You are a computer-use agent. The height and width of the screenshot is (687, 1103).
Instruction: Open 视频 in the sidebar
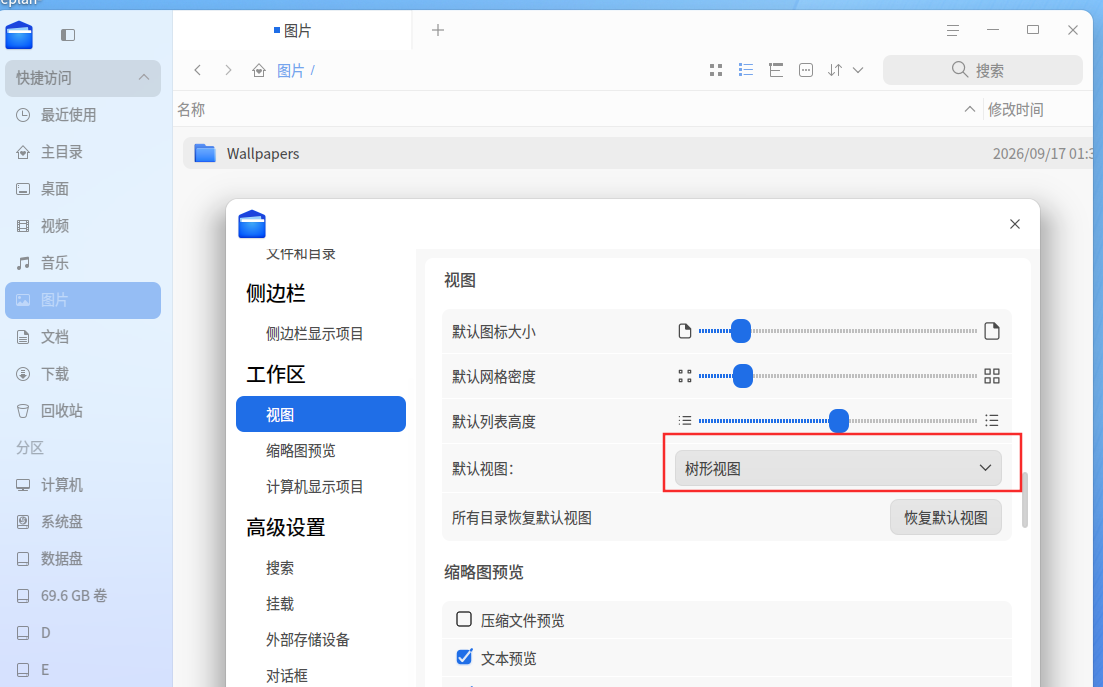[83, 226]
